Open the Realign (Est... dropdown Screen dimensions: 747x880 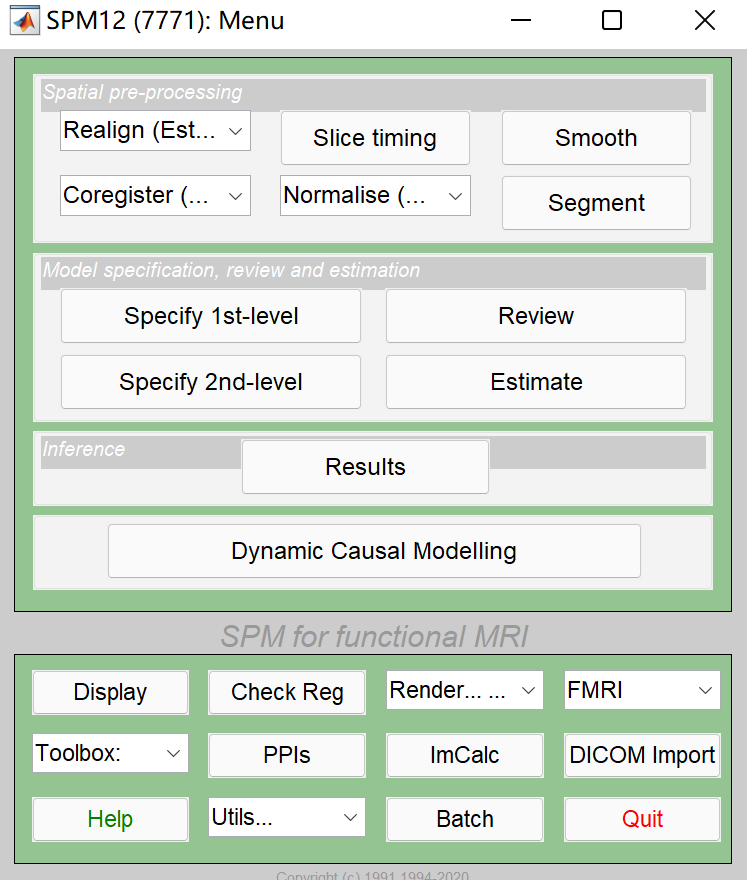coord(155,131)
